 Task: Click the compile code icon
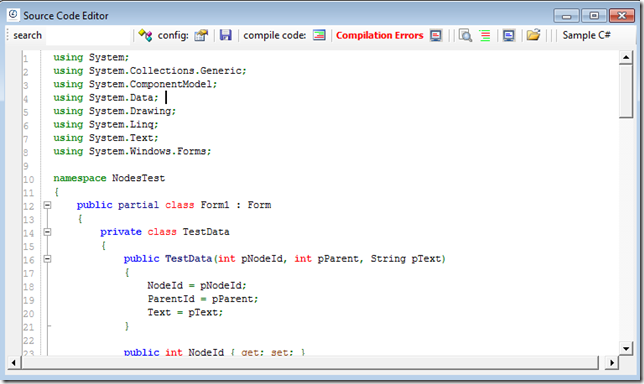coord(319,35)
